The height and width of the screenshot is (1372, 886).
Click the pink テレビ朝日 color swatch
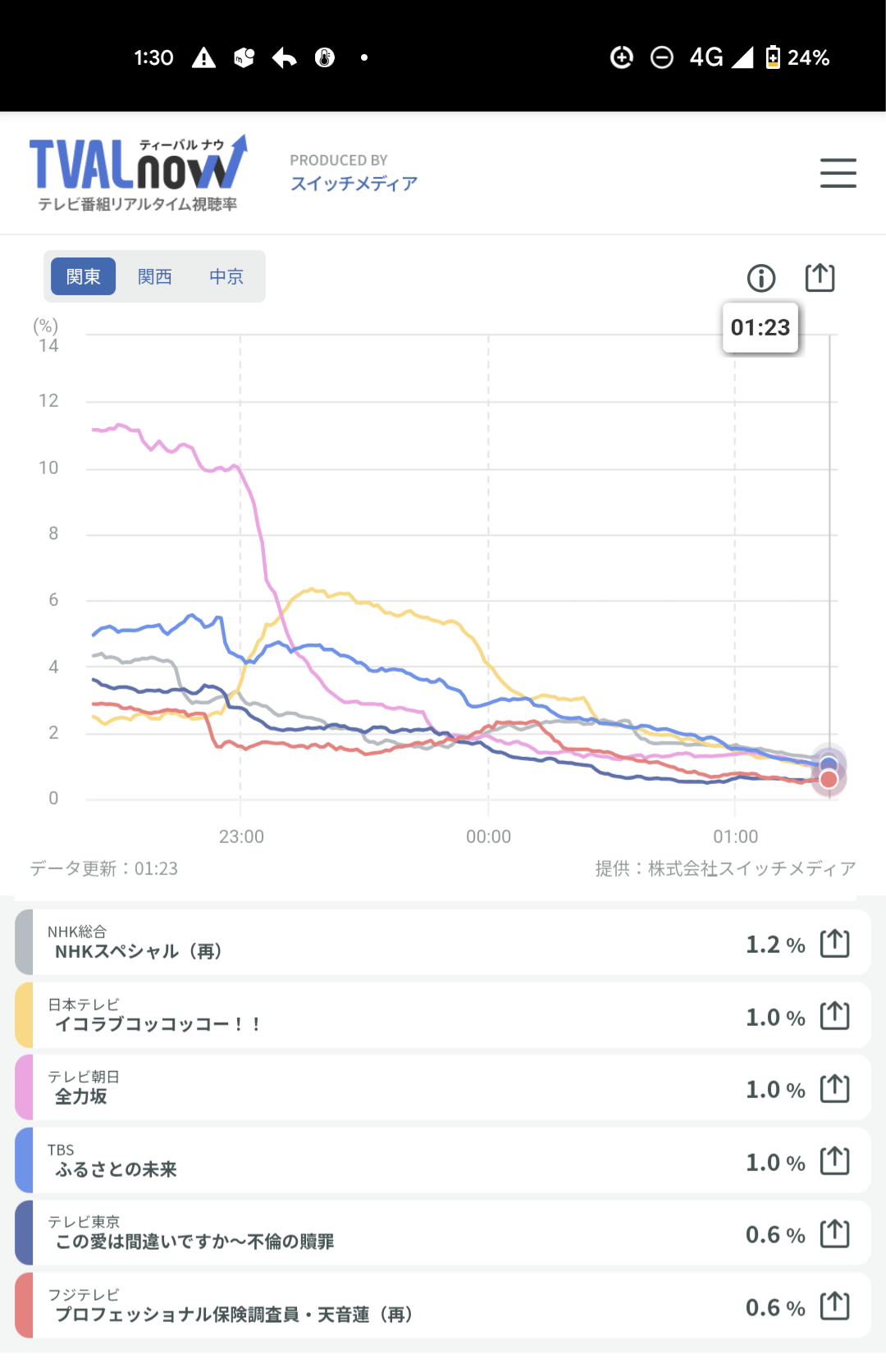point(24,1088)
